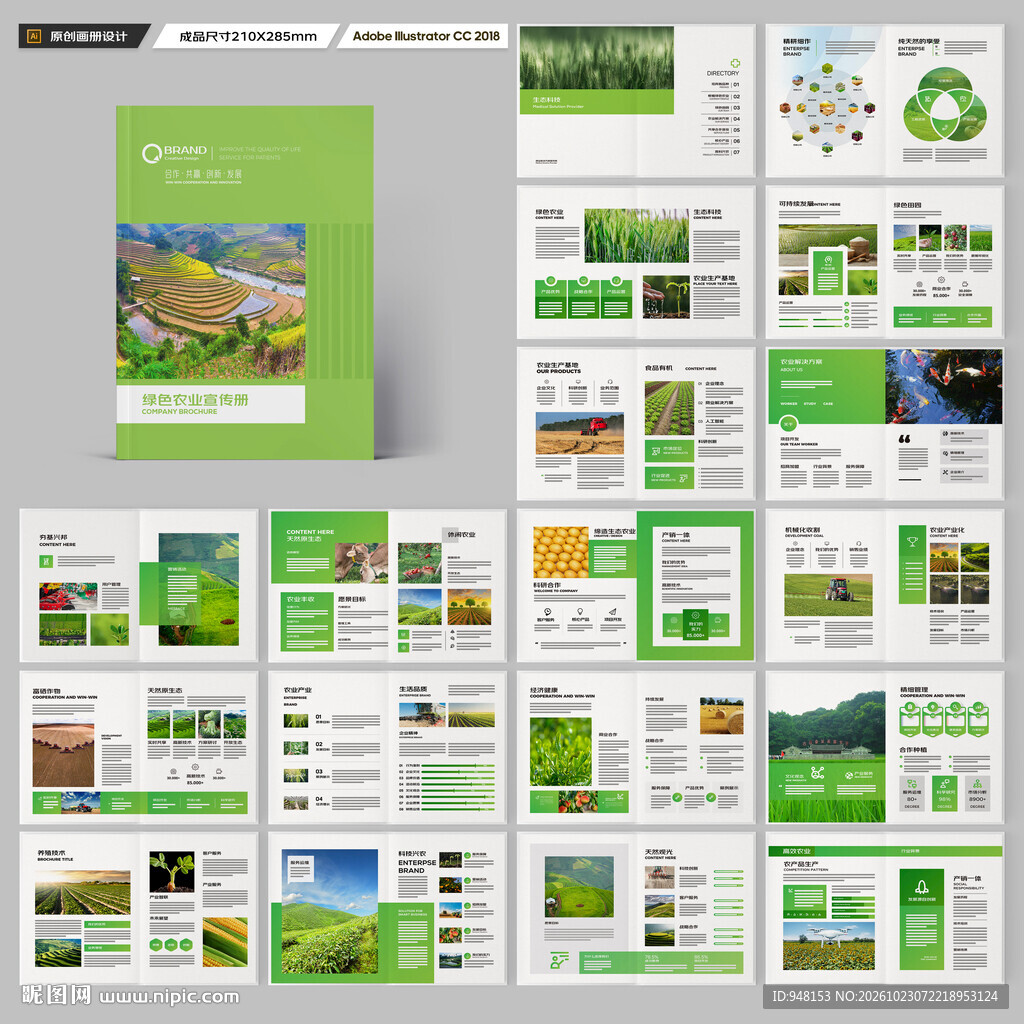1024x1024 pixels.
Task: Click the "原创画册设计" label
Action: (x=88, y=37)
